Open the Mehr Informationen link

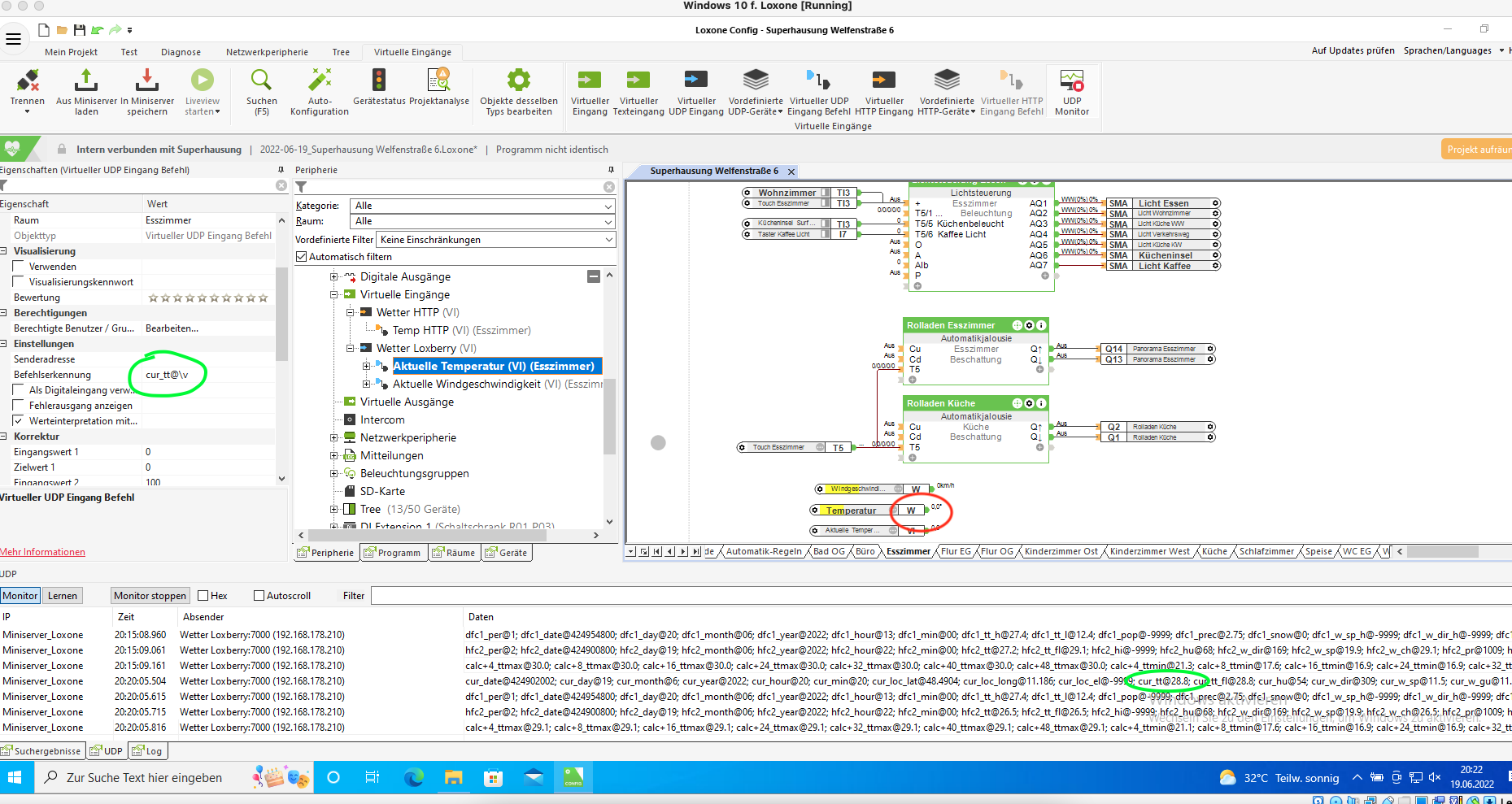click(x=43, y=552)
